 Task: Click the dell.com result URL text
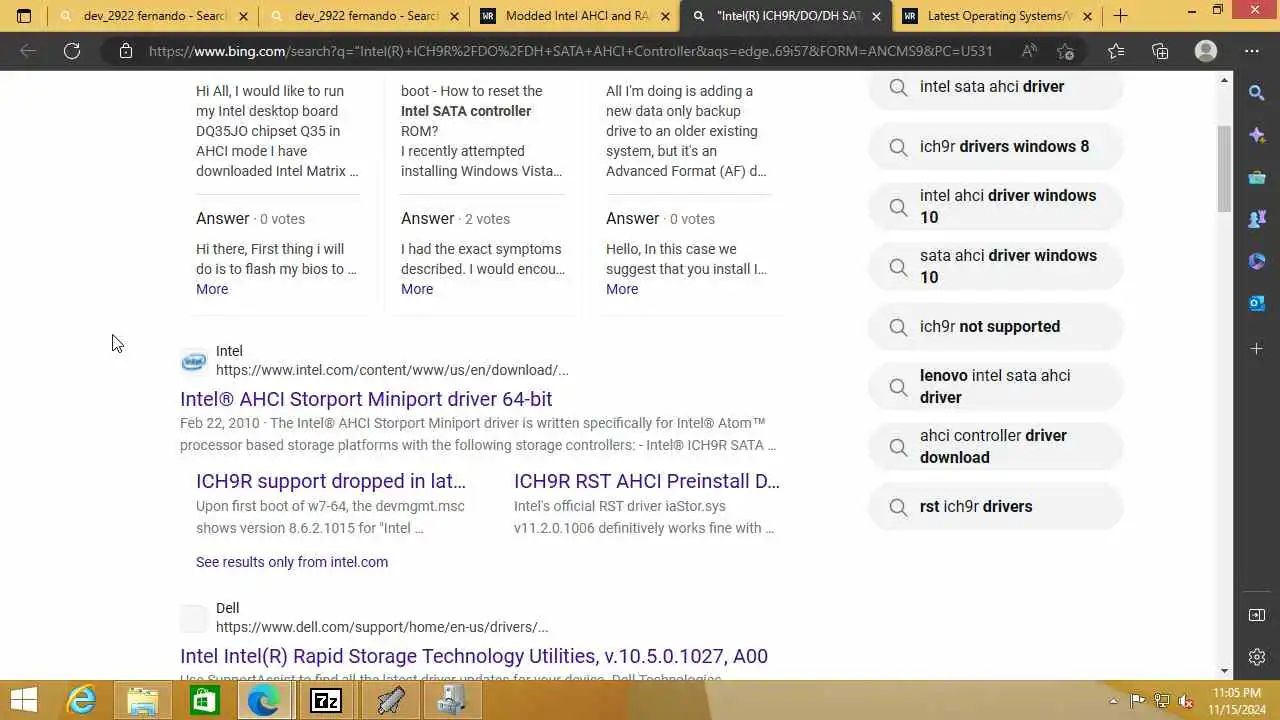(382, 627)
